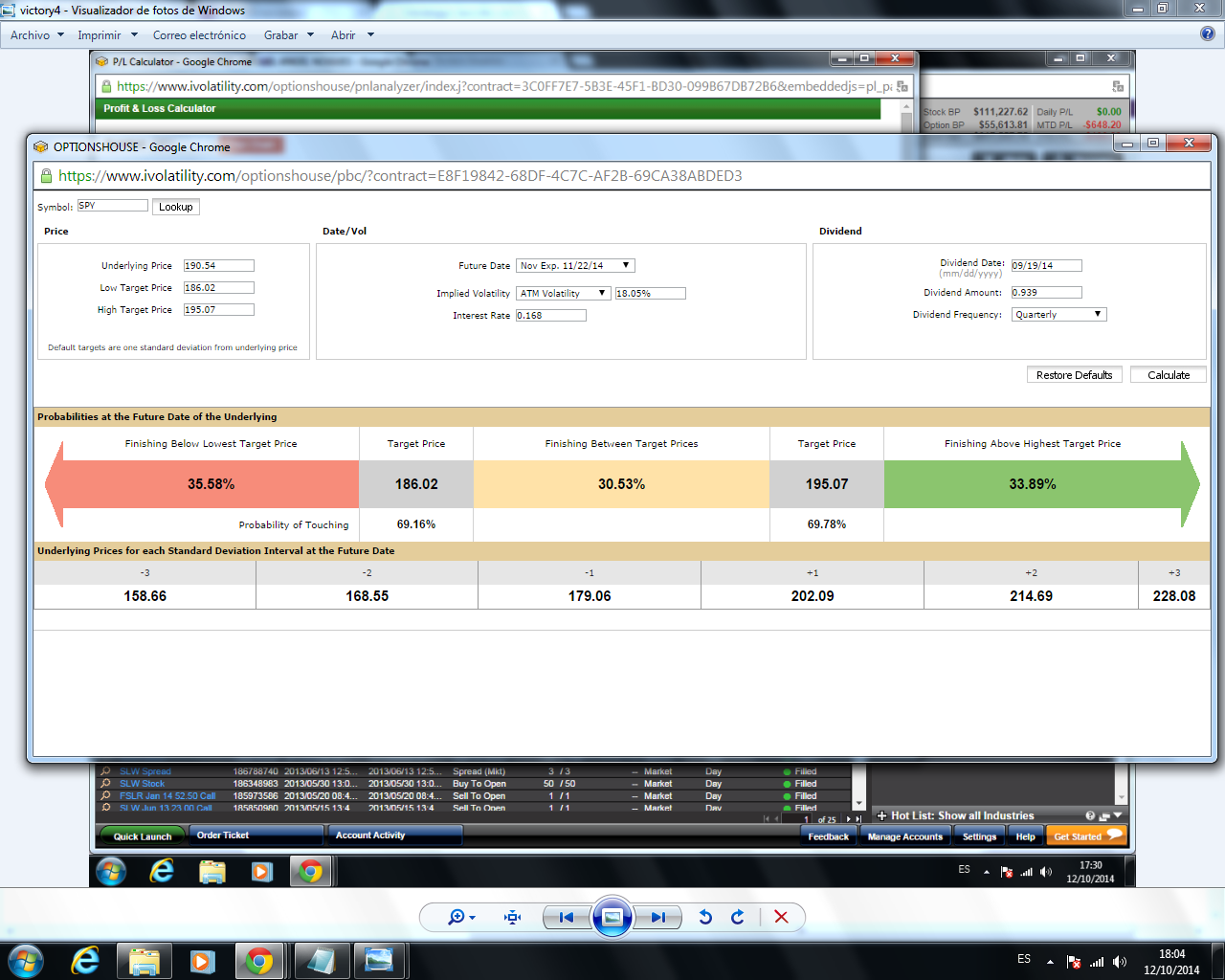This screenshot has width=1225, height=980.
Task: Click the magnifier icon beside SLW Stock row
Action: coord(106,784)
